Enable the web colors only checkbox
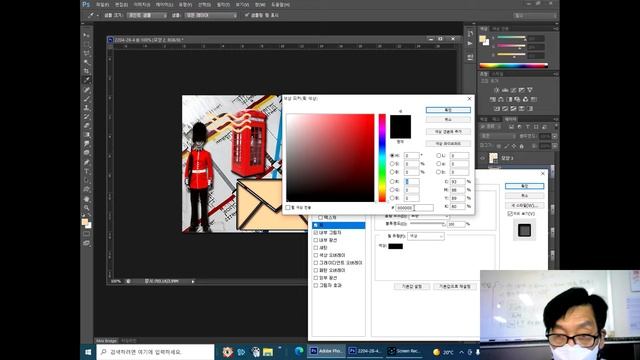This screenshot has height=360, width=640. (288, 208)
